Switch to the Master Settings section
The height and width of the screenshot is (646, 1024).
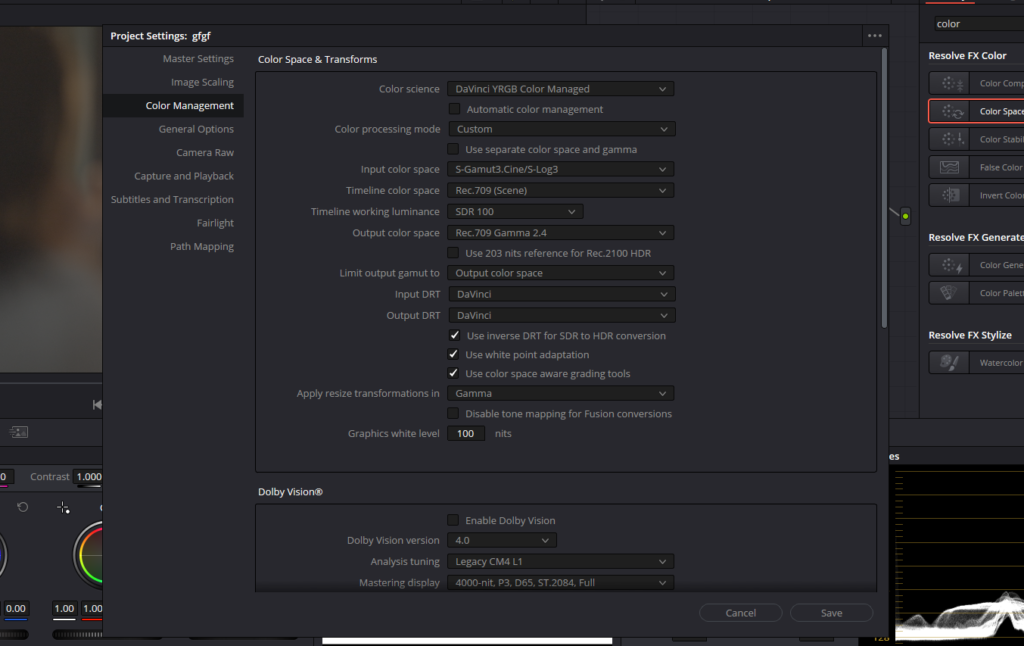pos(198,59)
